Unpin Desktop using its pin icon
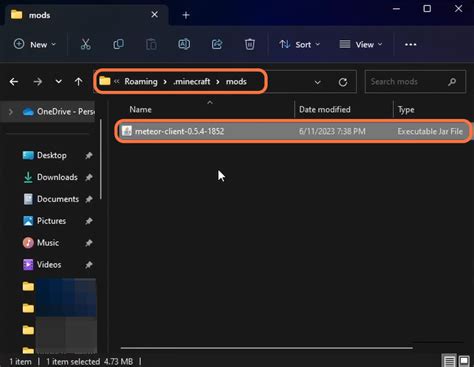Screen dimensions: 474x367 (89, 155)
